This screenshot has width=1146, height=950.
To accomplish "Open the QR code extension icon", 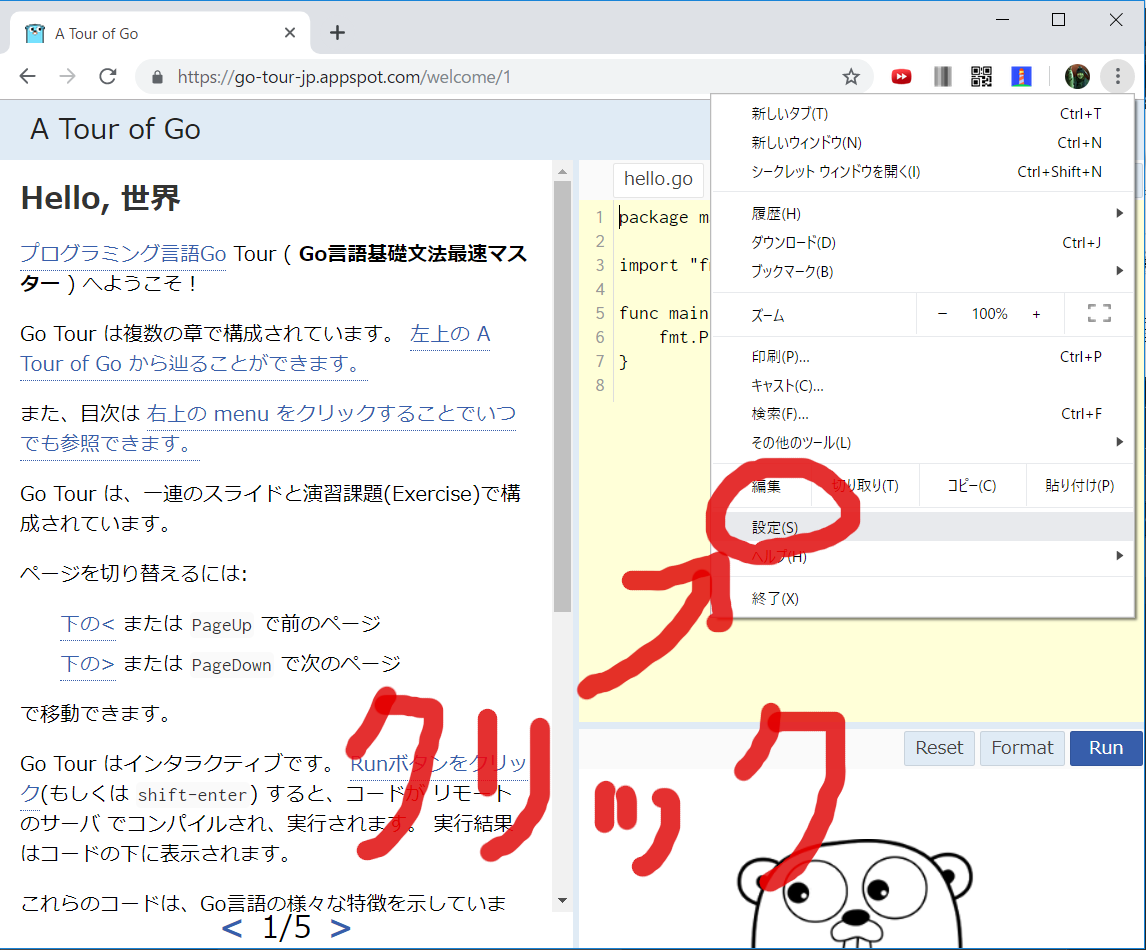I will [981, 77].
